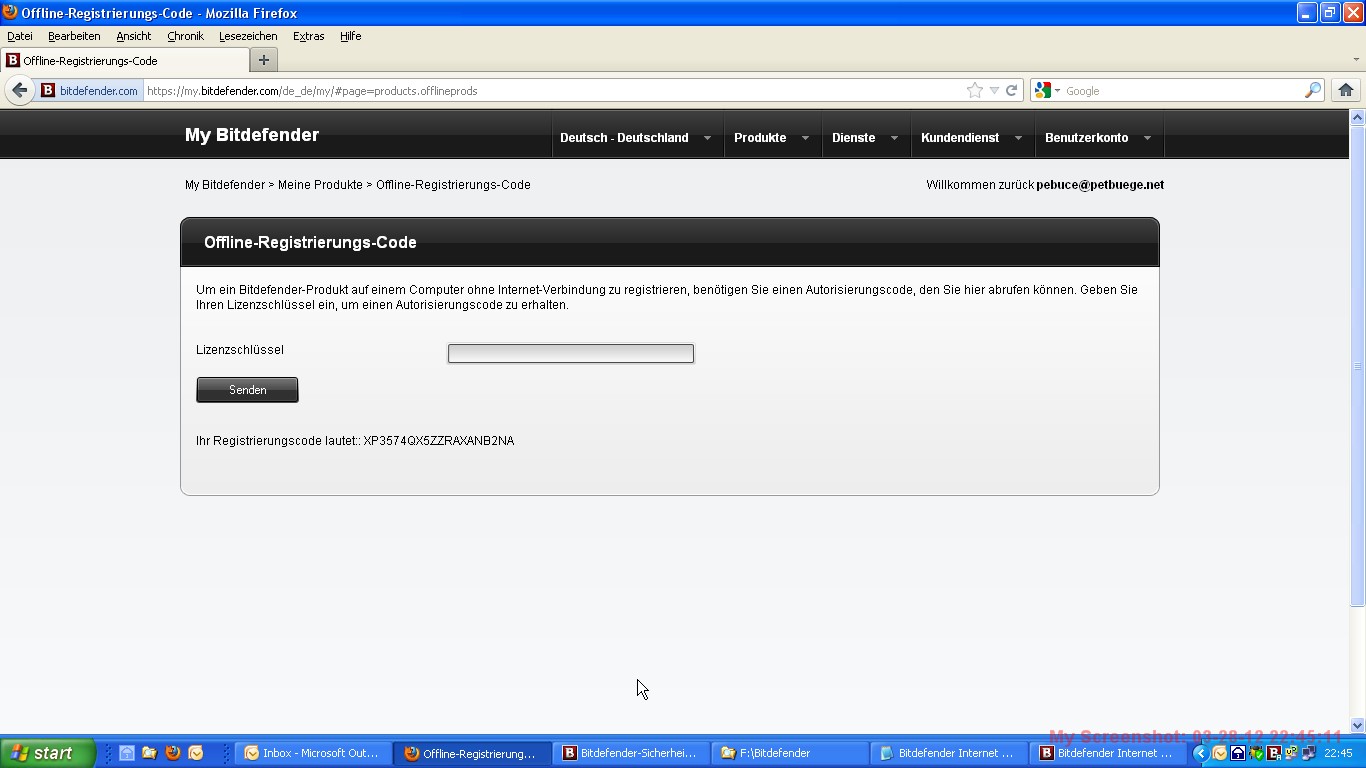This screenshot has width=1366, height=768.
Task: Click the registration code XP3574QX5ZZRAXANB2NA text
Action: [x=439, y=441]
